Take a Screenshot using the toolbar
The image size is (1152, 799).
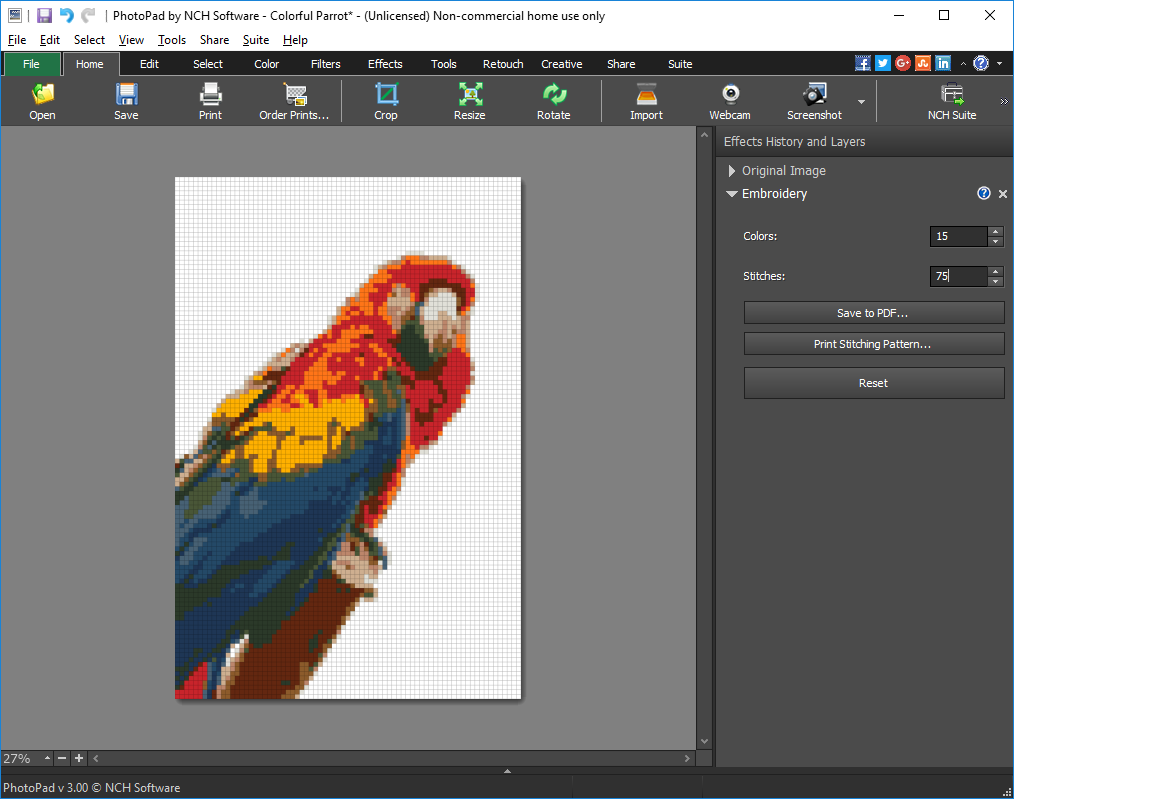coord(813,100)
